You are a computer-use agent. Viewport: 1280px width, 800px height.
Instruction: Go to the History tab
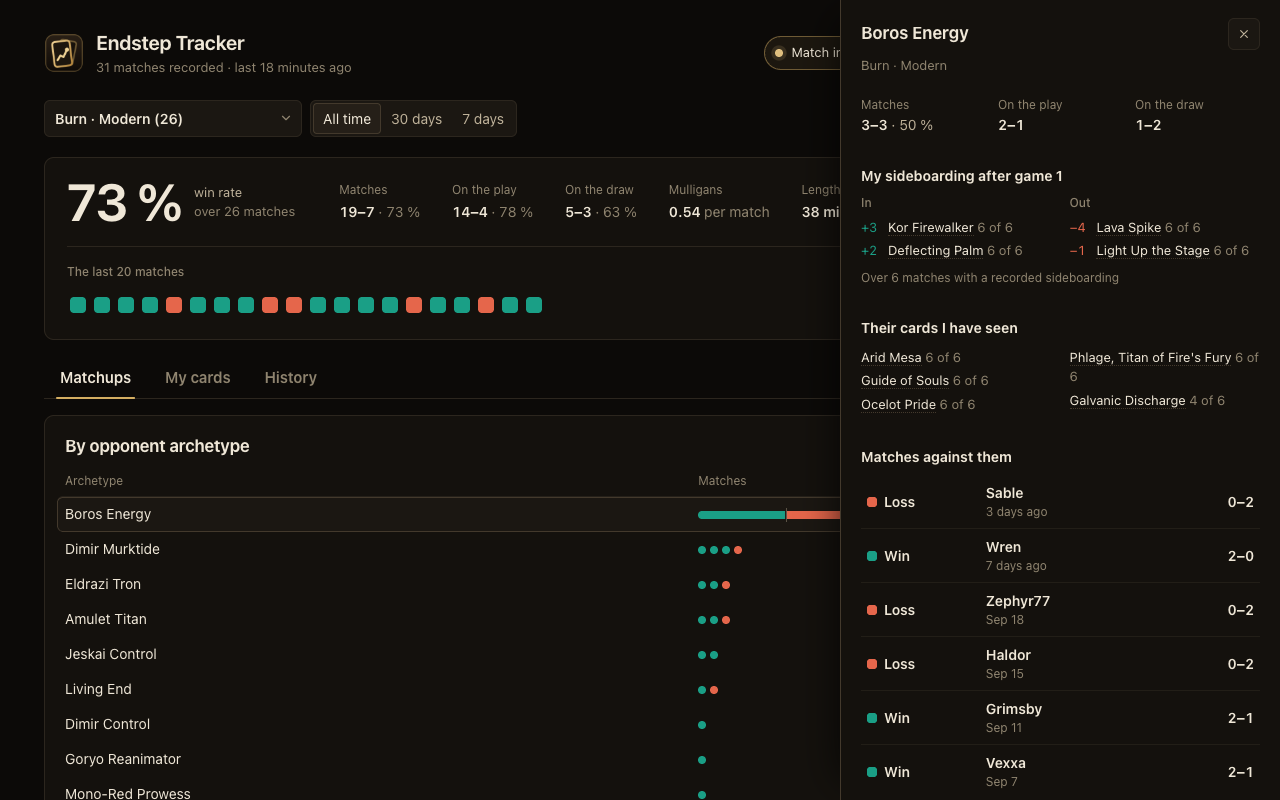(x=291, y=378)
